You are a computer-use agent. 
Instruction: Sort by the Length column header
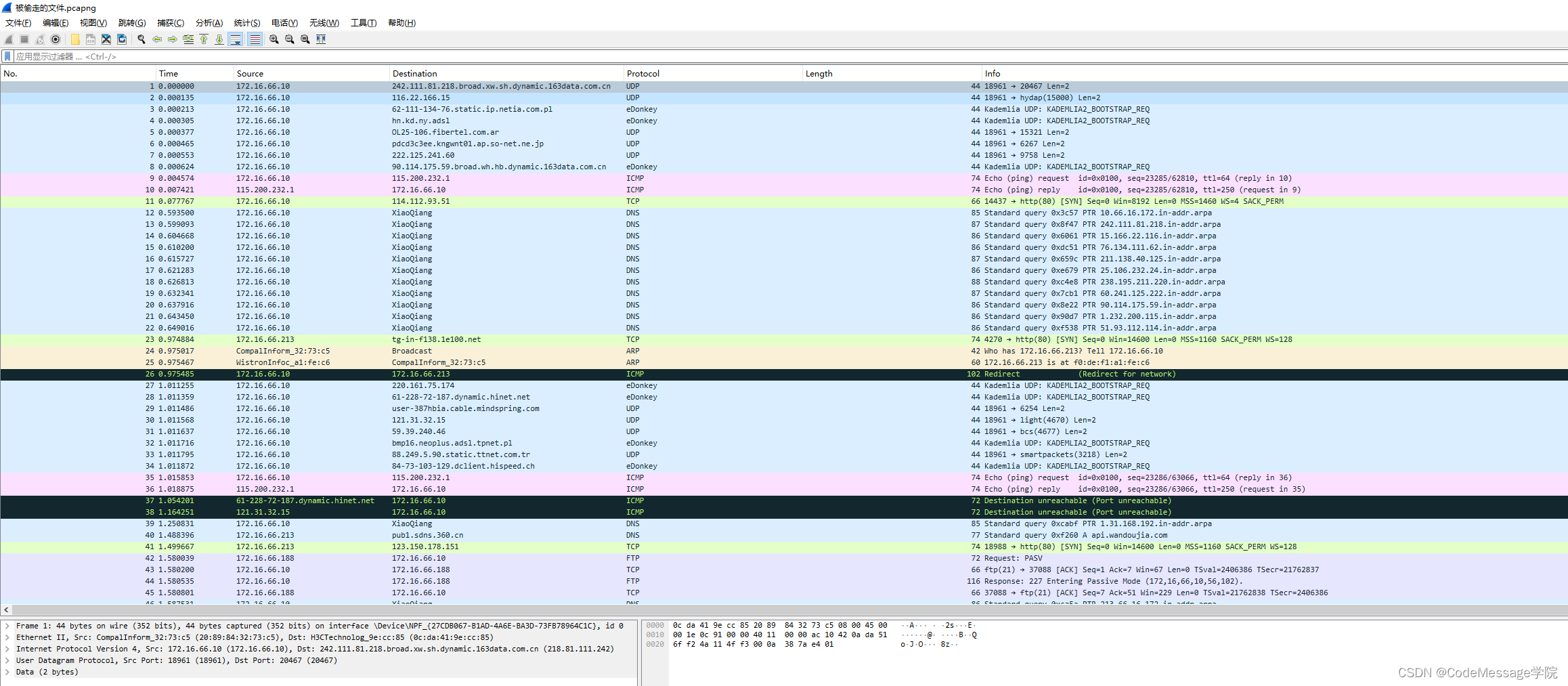tap(892, 74)
